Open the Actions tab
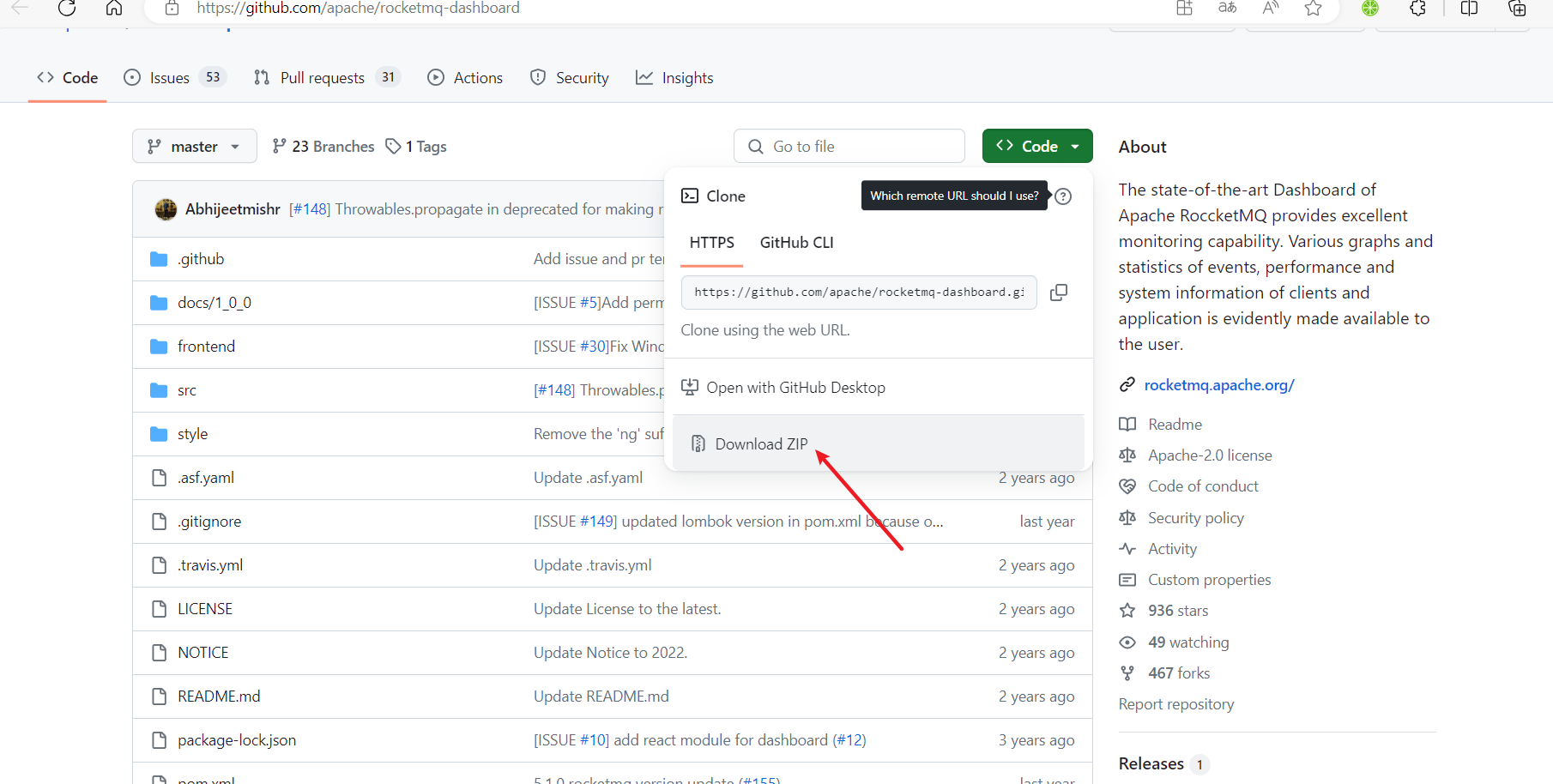 pyautogui.click(x=466, y=78)
